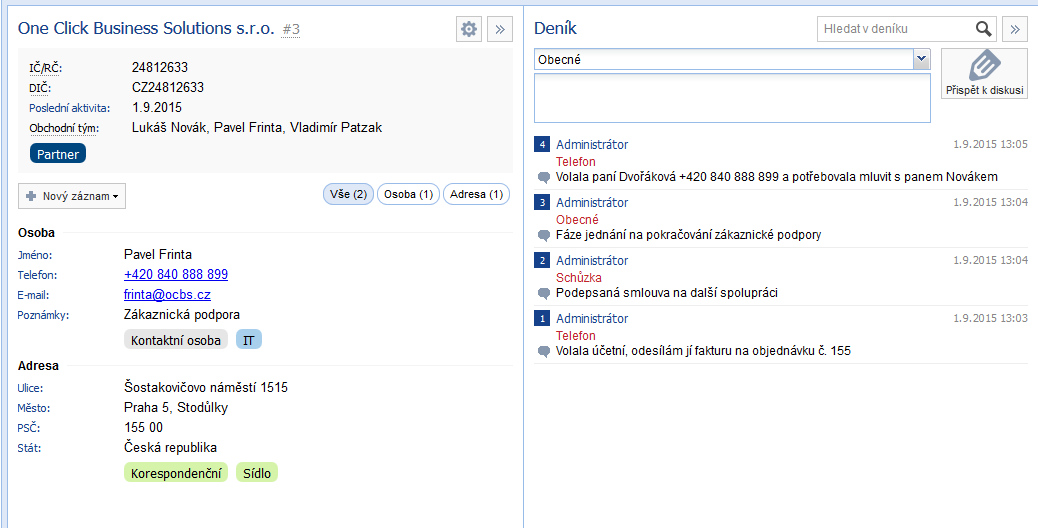
Task: Click the Korespondenční address tag
Action: click(x=176, y=472)
